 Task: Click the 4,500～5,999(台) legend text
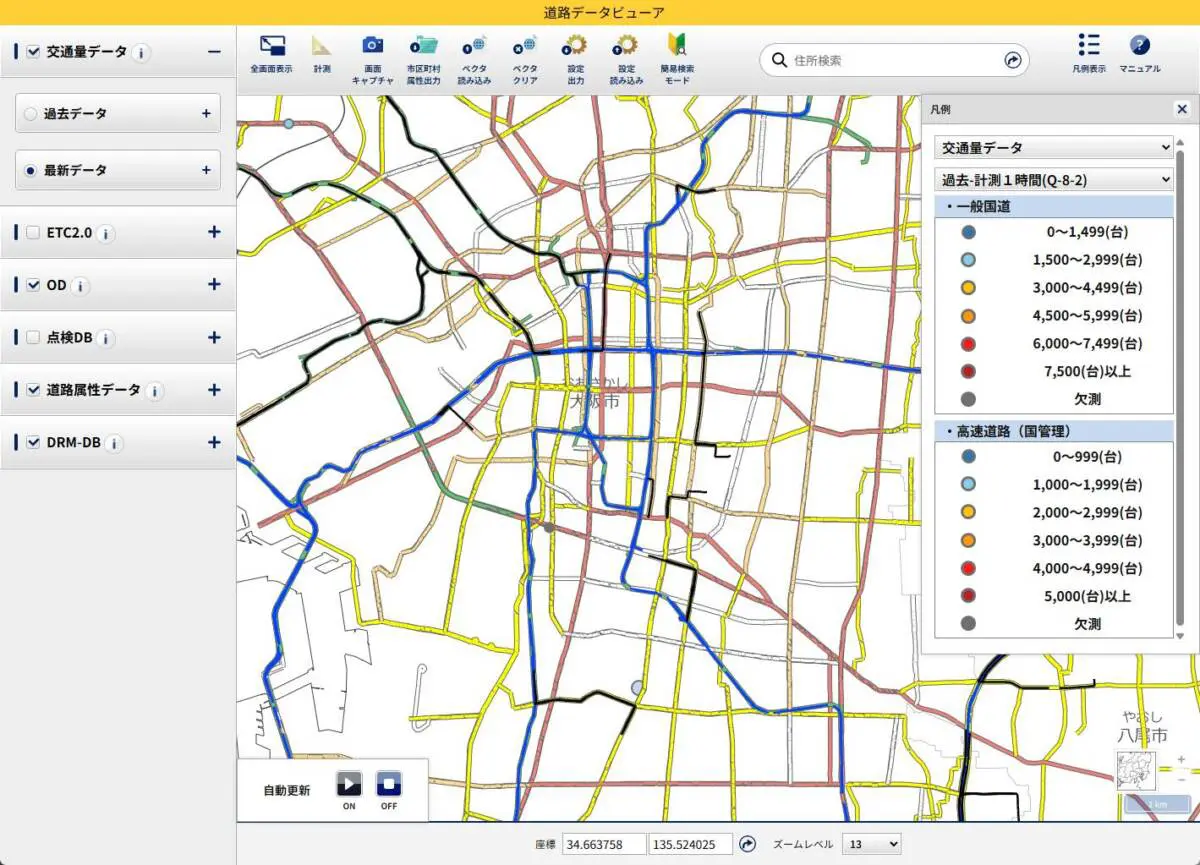click(x=1087, y=316)
